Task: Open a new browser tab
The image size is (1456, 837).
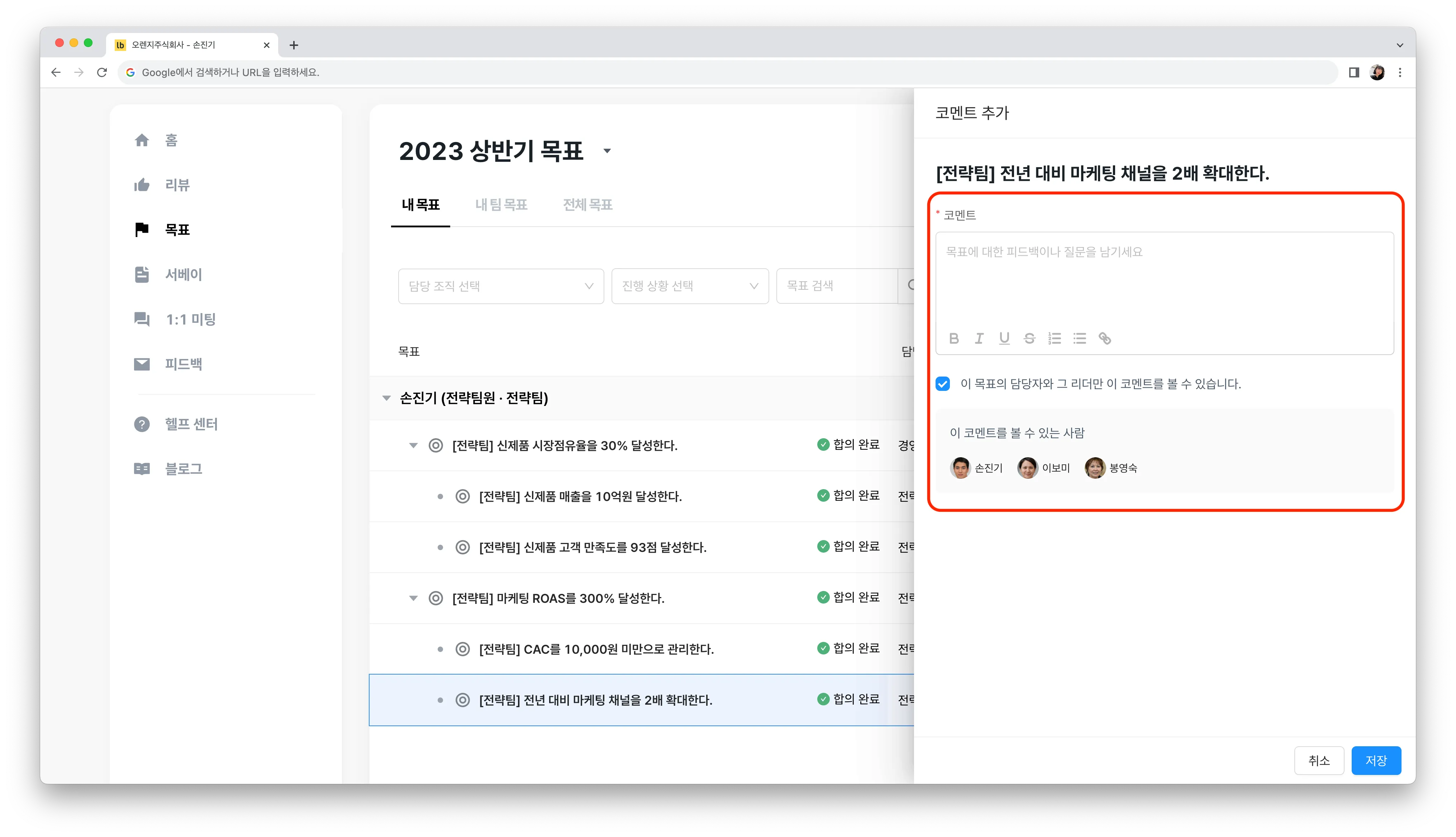Action: pos(294,45)
